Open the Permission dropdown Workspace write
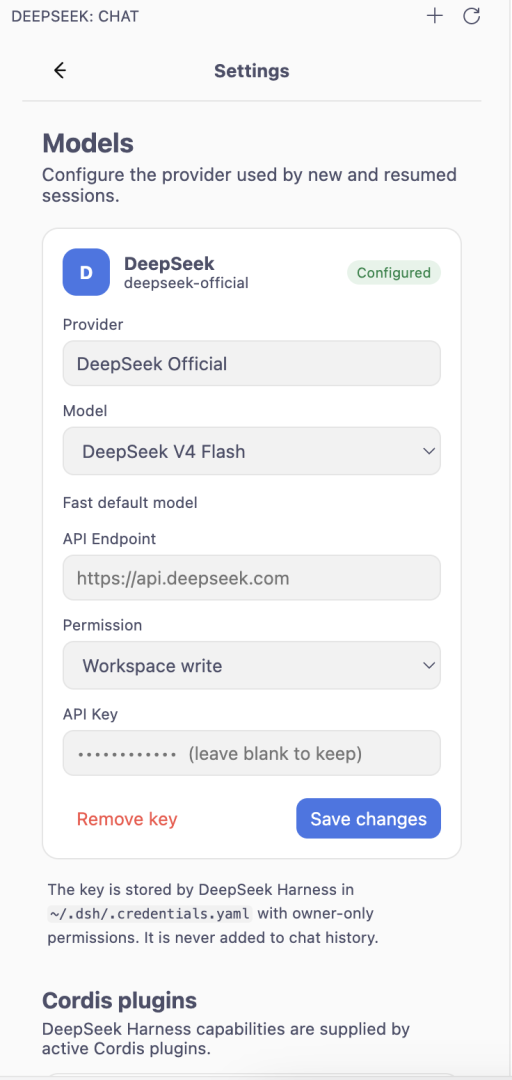Viewport: 512px width, 1080px height. 252,665
